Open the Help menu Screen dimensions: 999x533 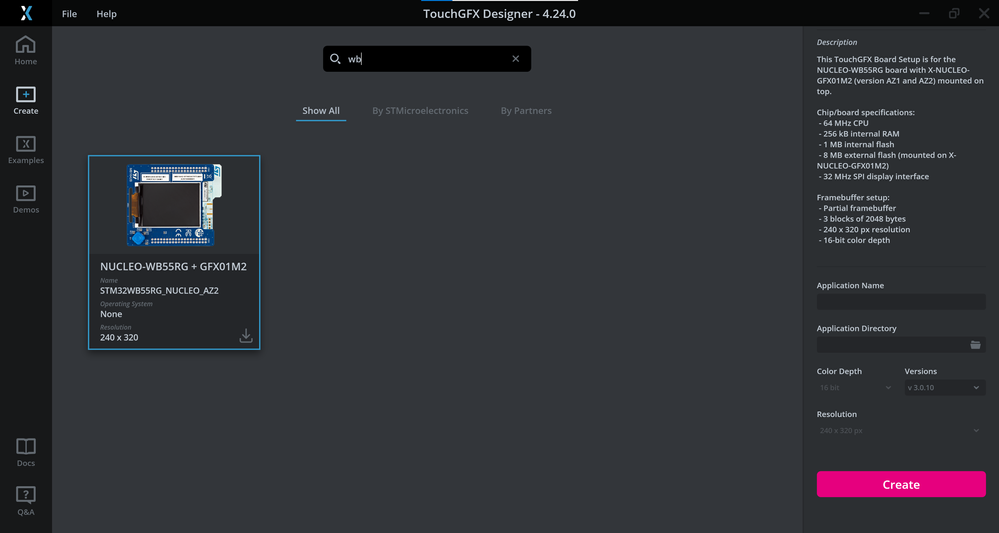click(x=106, y=13)
